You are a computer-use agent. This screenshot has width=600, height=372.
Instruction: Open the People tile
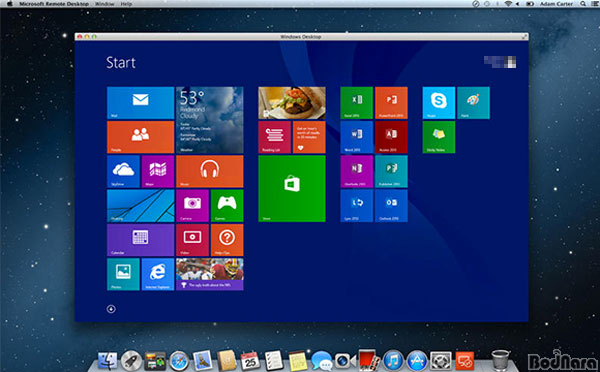140,137
